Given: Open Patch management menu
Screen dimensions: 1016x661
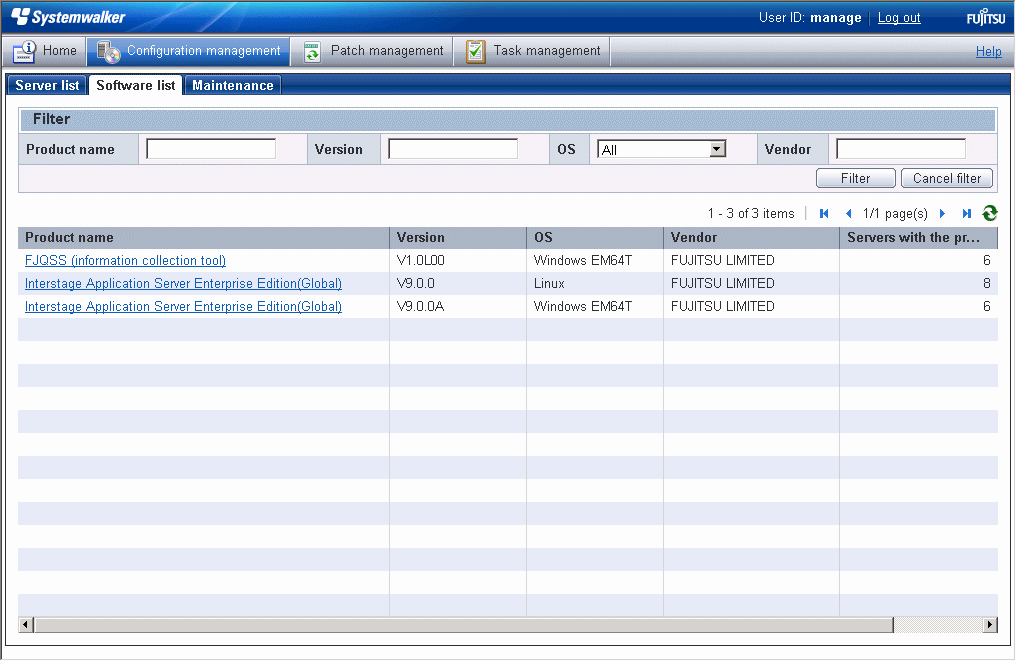Looking at the screenshot, I should 373,51.
